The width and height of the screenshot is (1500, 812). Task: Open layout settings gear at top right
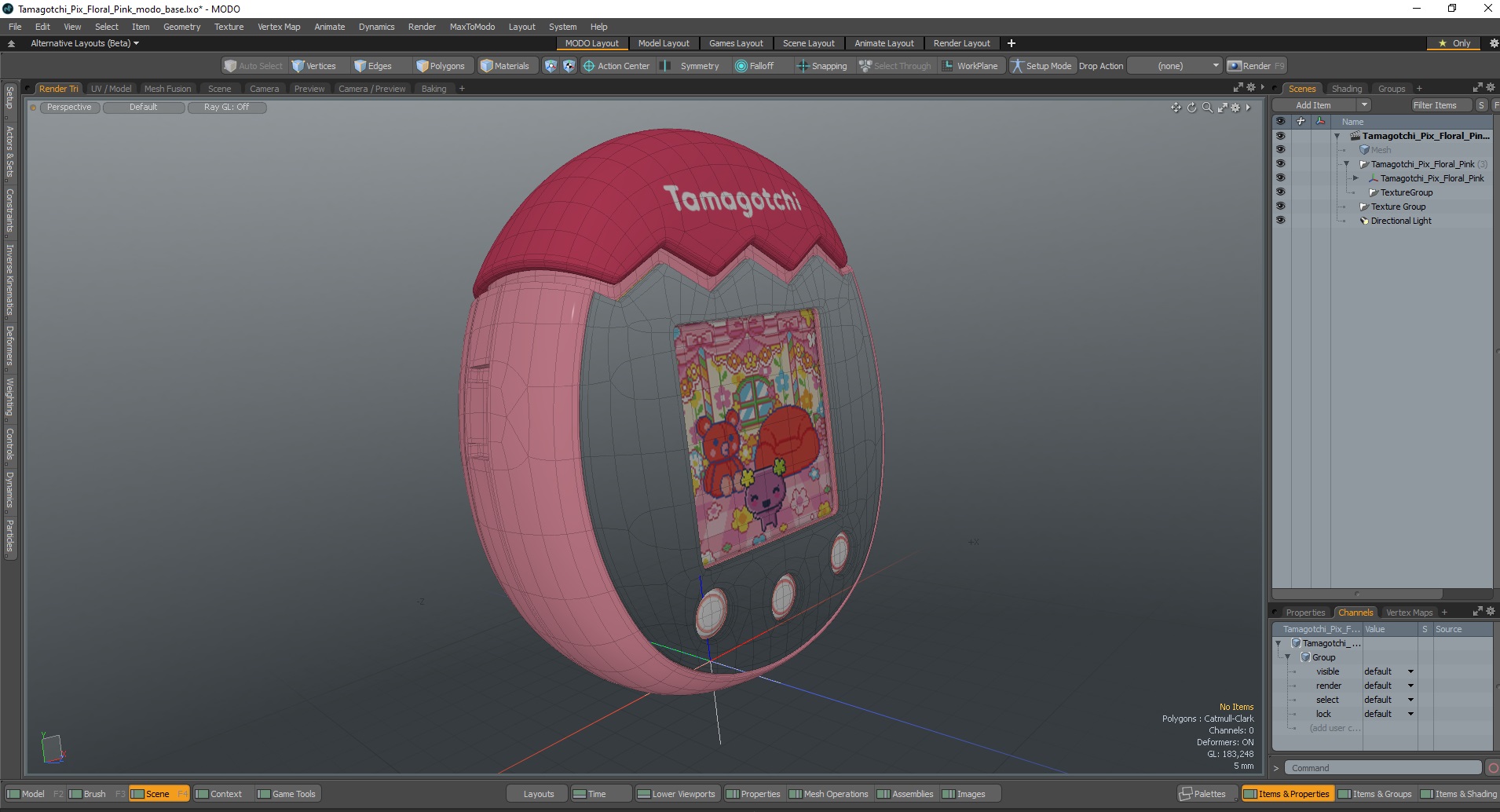click(1494, 43)
